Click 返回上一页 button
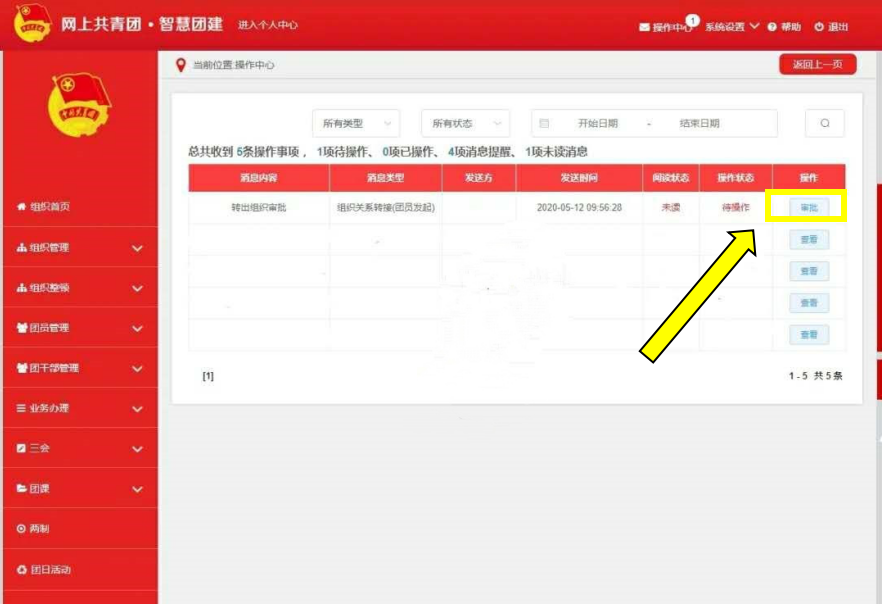This screenshot has height=606, width=887. click(x=817, y=65)
